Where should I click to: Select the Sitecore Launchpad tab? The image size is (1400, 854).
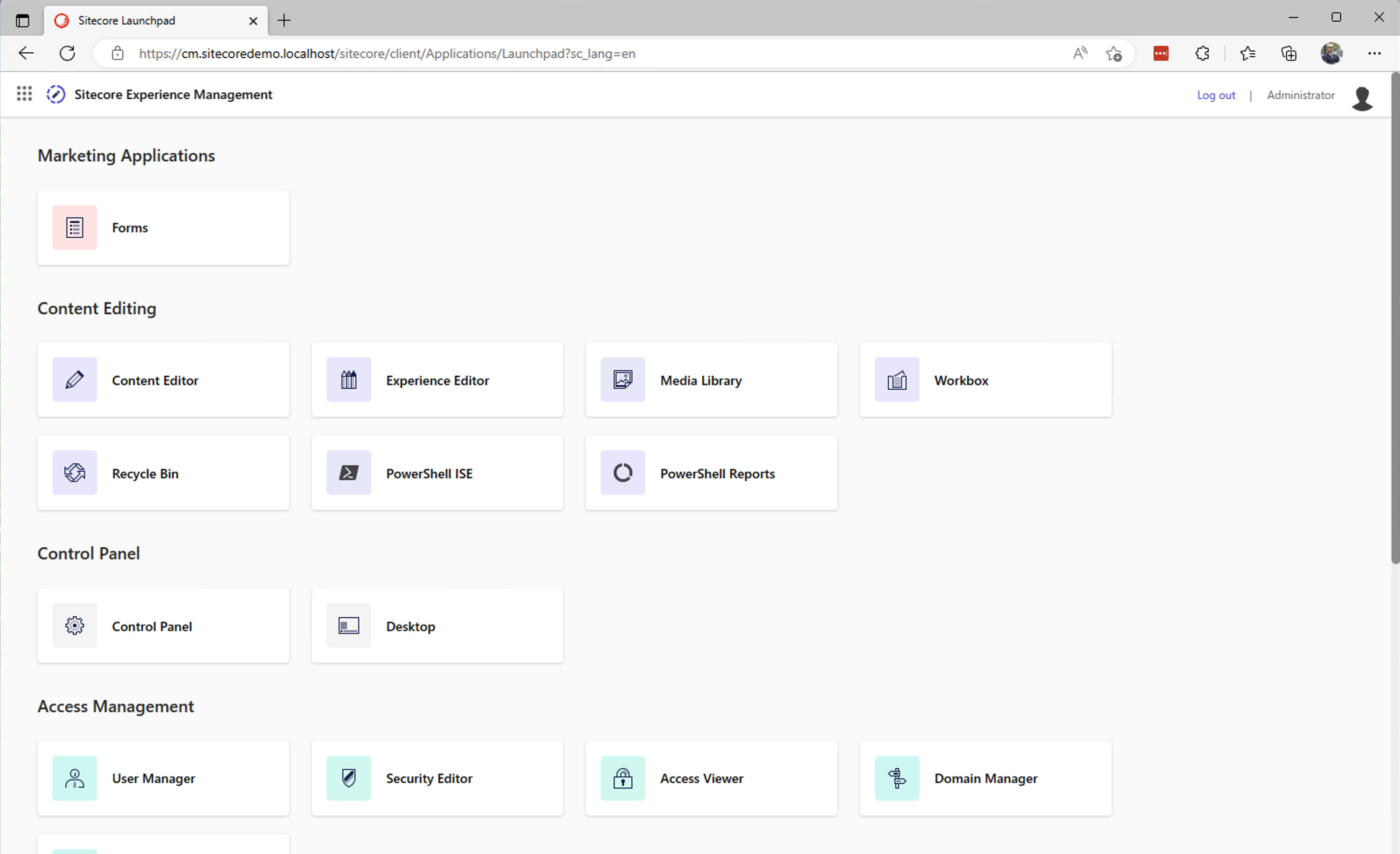click(x=156, y=21)
